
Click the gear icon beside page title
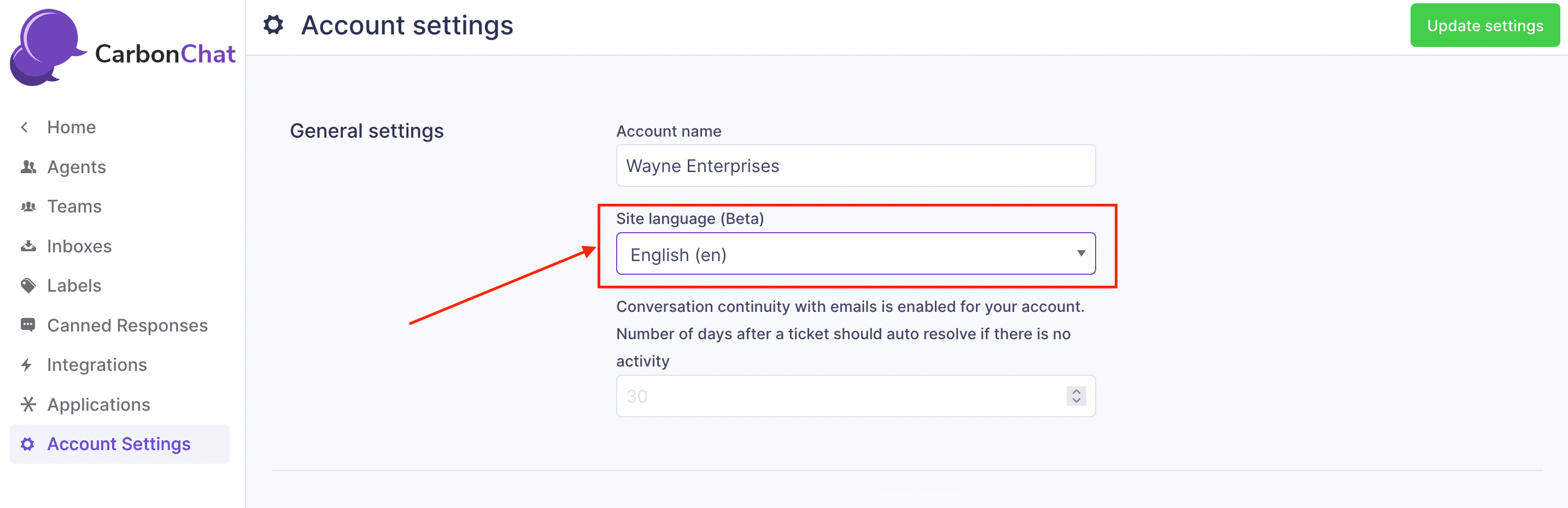[273, 26]
